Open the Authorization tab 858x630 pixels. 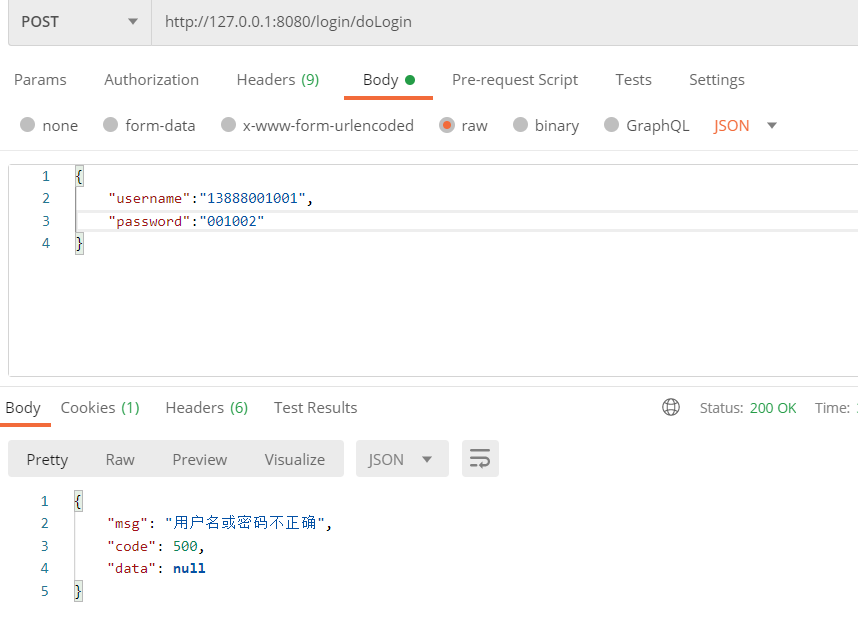[x=152, y=80]
